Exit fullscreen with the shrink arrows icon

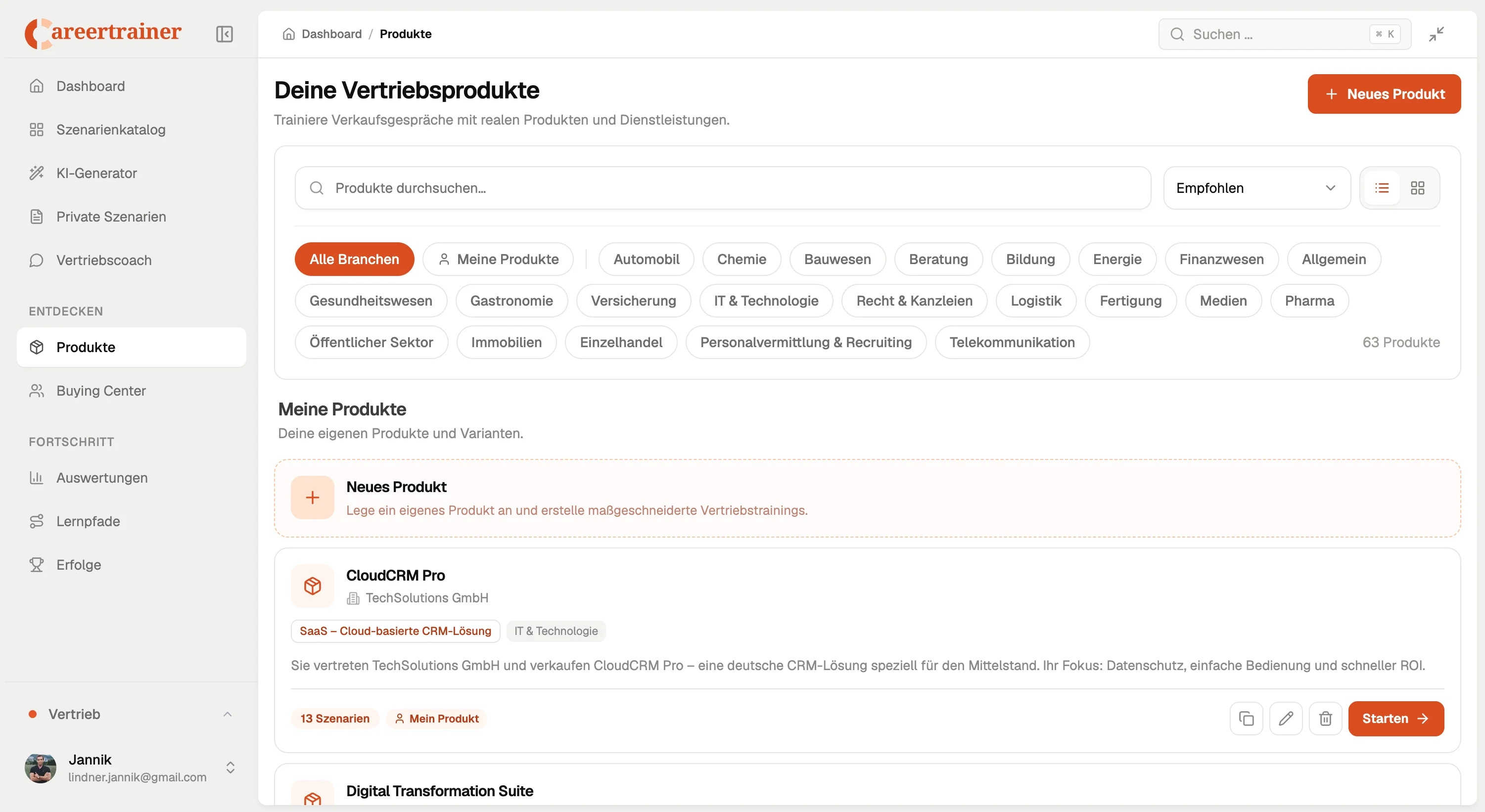point(1436,34)
